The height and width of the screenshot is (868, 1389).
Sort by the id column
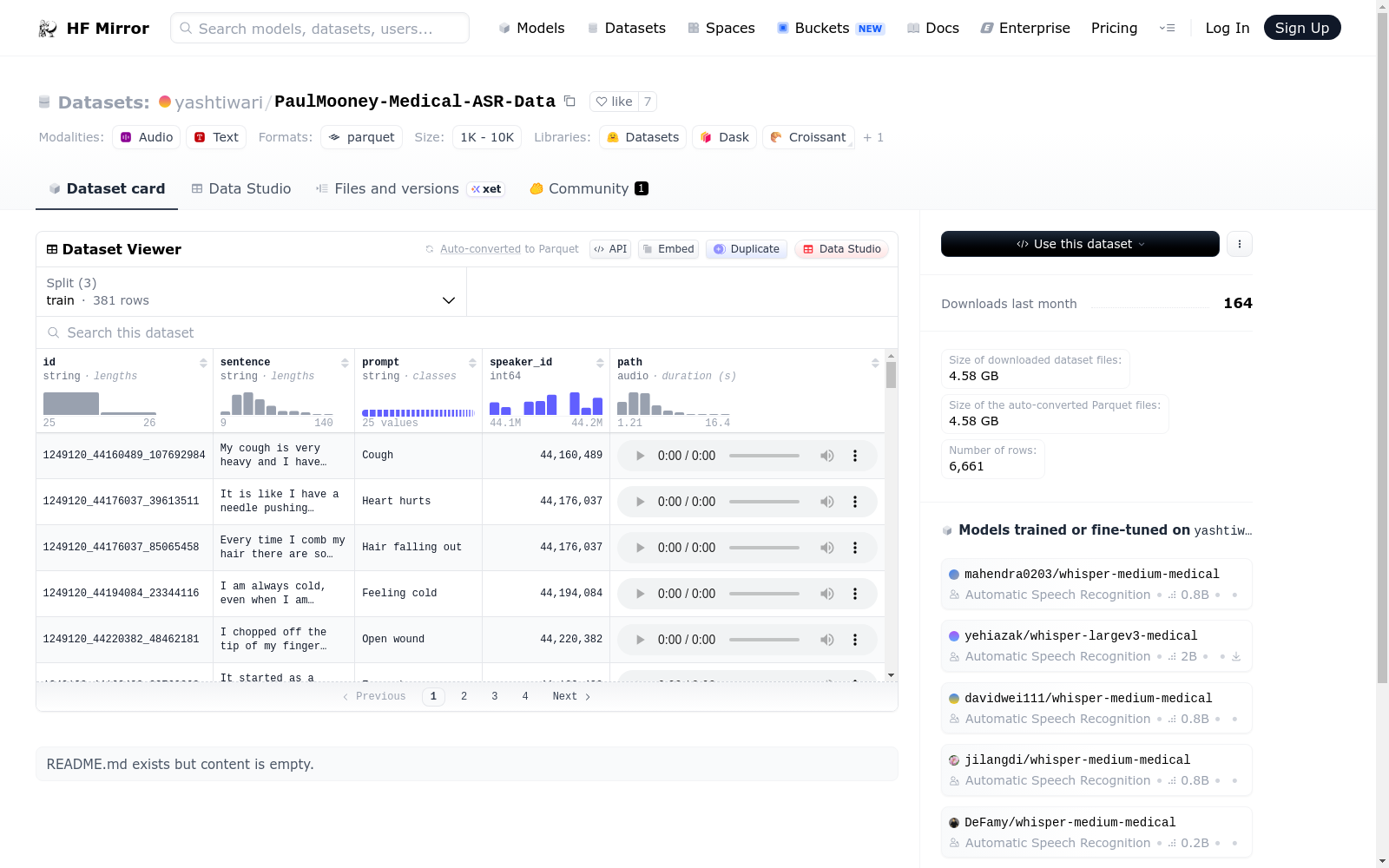(203, 363)
